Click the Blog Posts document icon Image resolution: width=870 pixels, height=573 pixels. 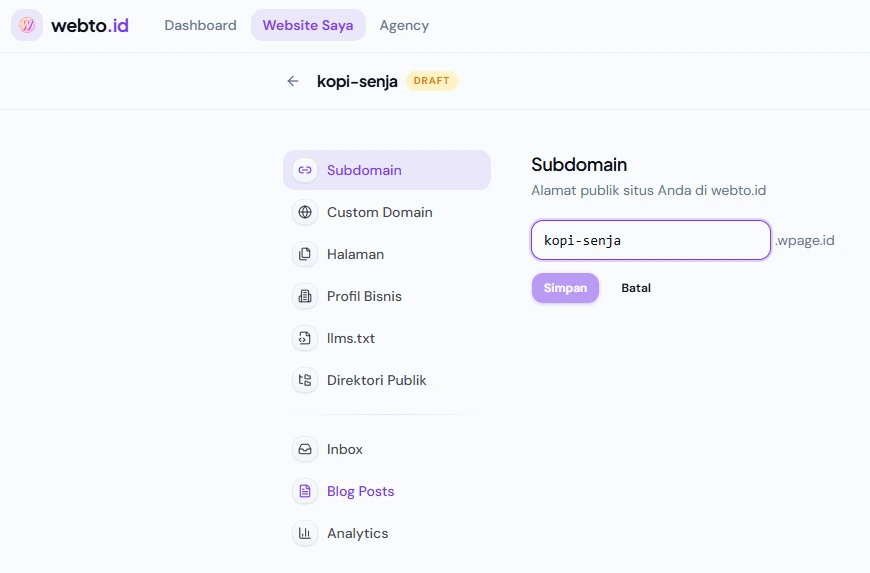click(x=305, y=491)
